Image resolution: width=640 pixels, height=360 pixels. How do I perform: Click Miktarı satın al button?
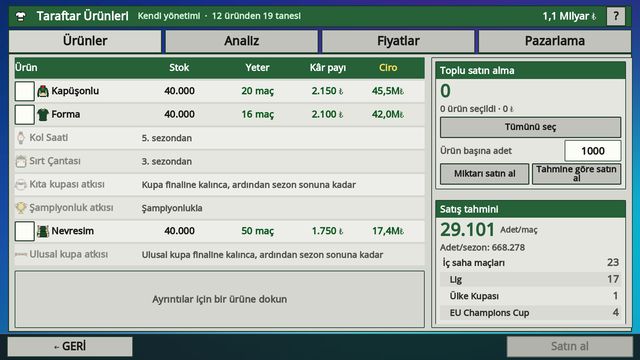click(x=484, y=174)
